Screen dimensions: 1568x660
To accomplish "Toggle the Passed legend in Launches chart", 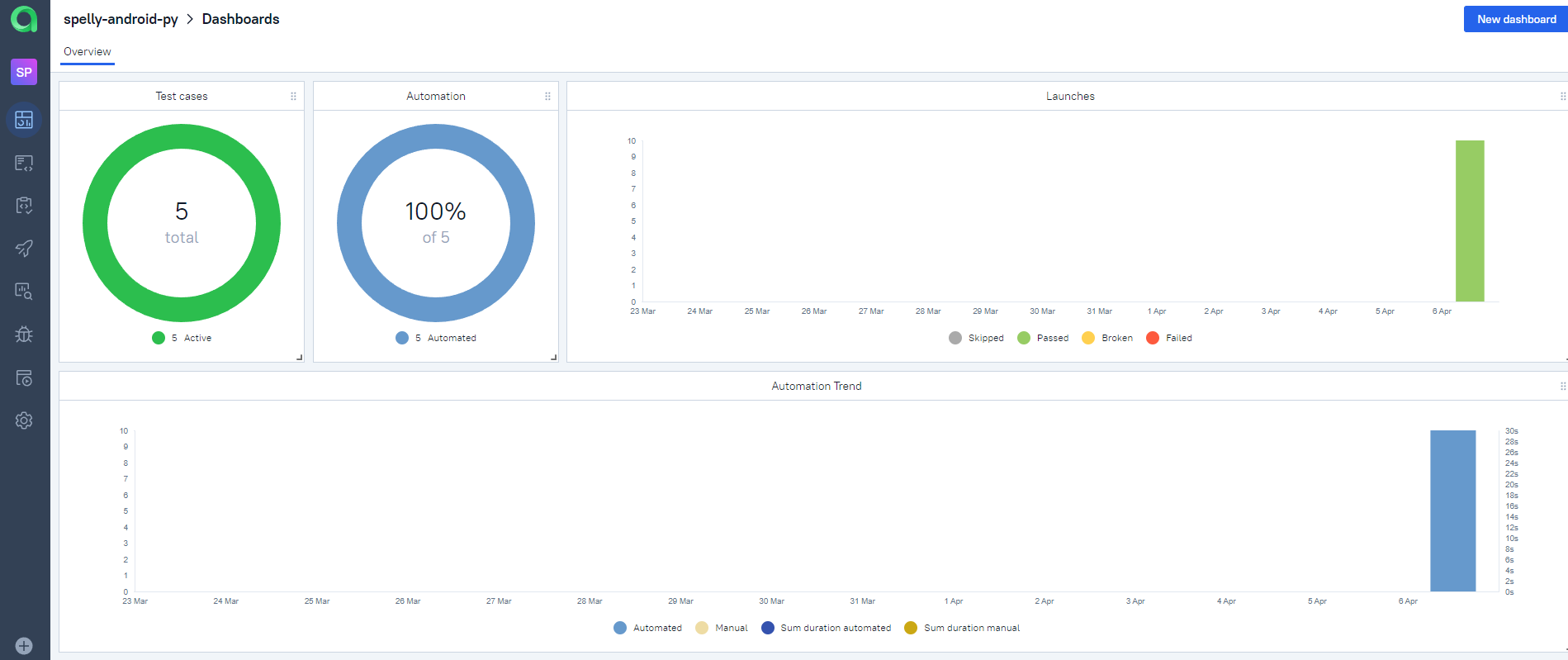I will click(x=1043, y=338).
